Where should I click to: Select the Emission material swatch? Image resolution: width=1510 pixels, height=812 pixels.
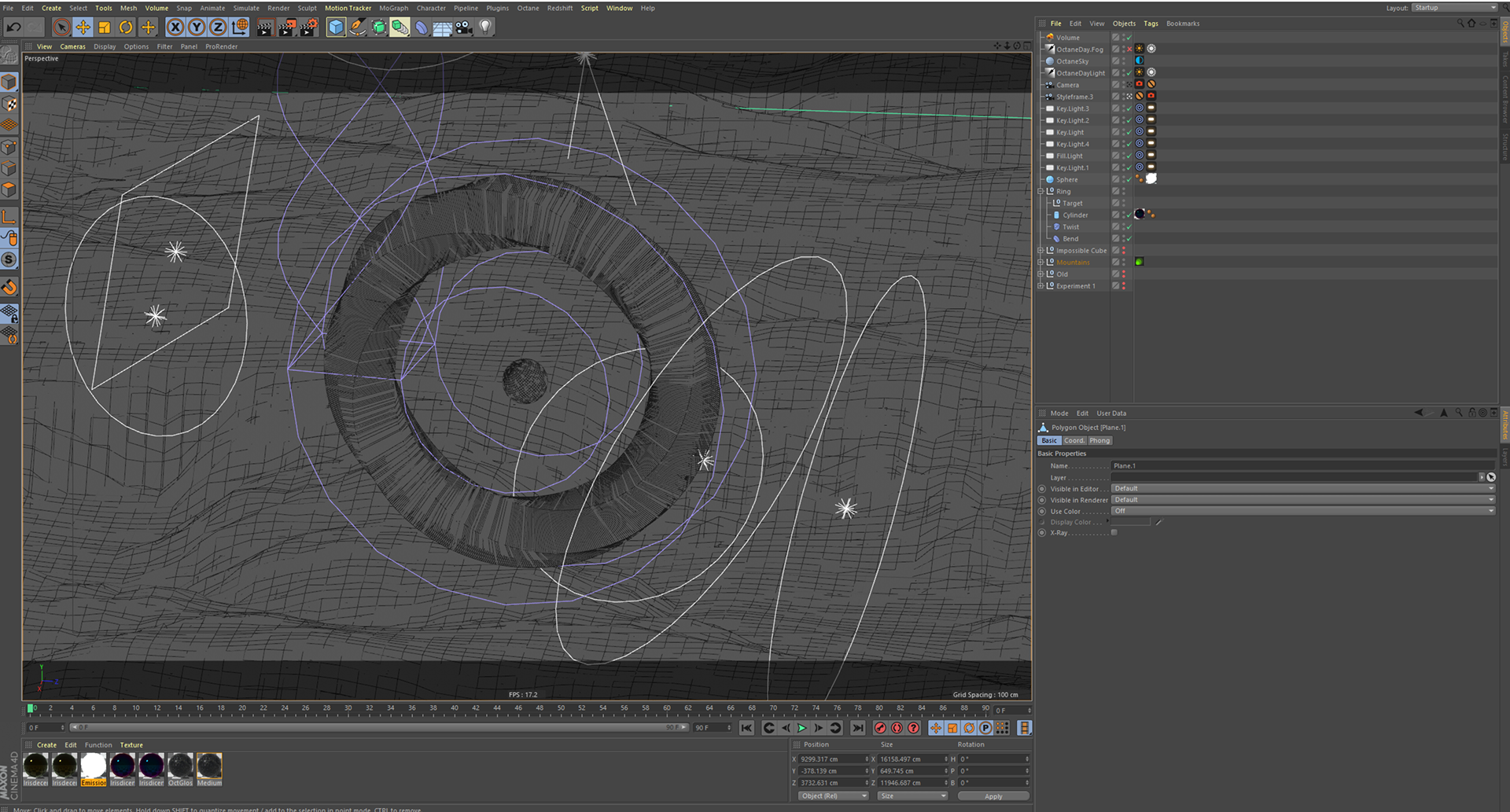pyautogui.click(x=94, y=766)
